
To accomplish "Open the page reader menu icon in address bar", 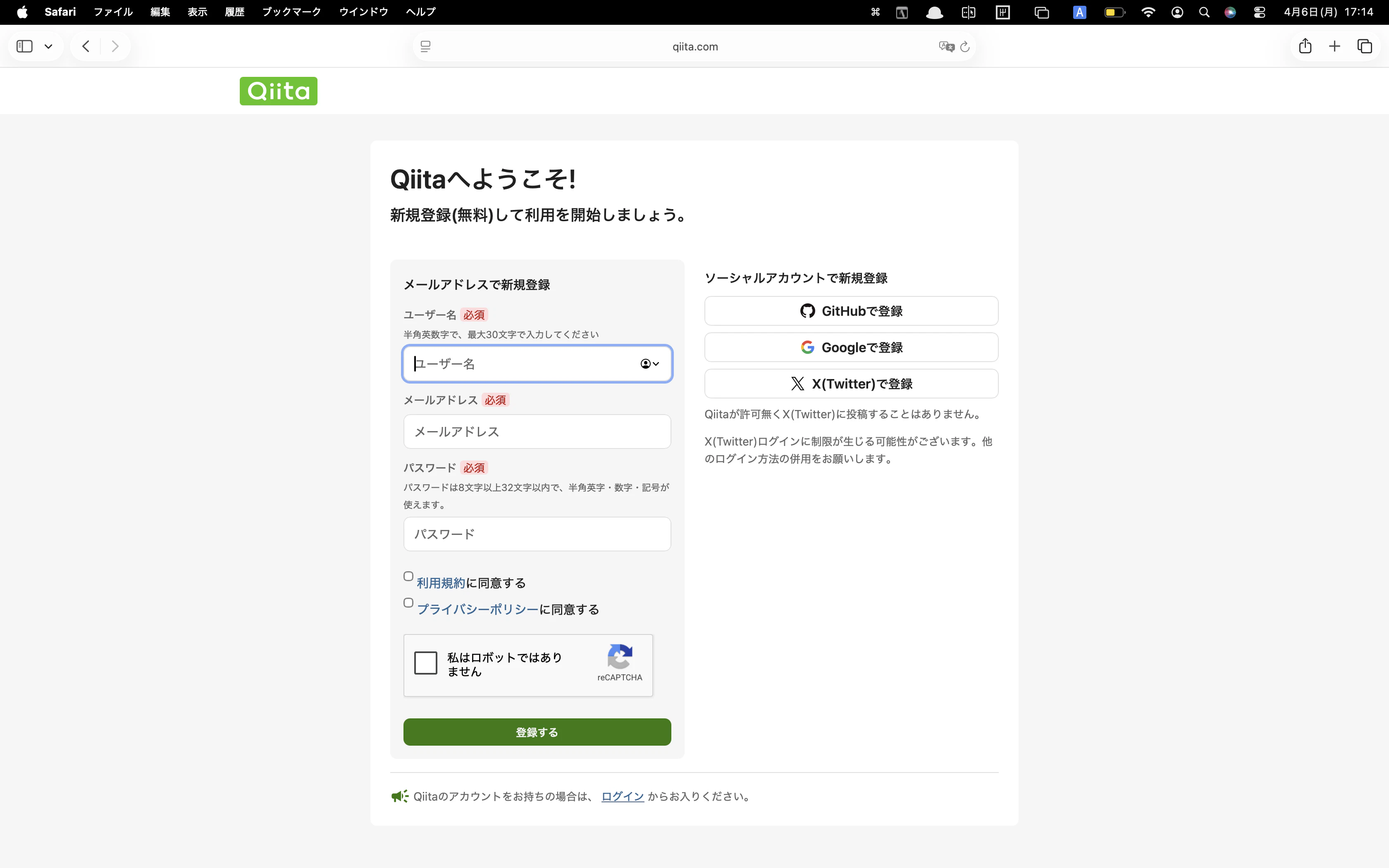I will [425, 46].
